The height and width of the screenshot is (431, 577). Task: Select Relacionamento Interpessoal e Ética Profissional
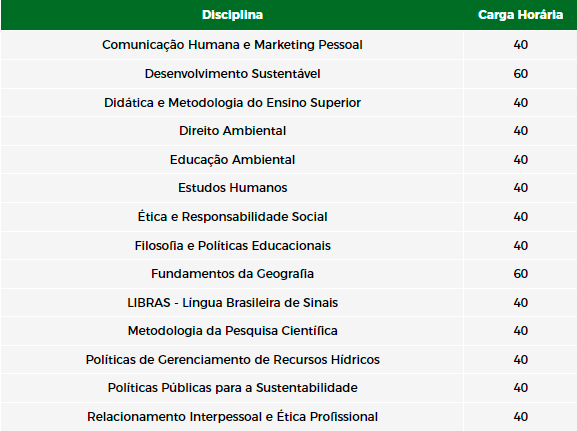232,417
